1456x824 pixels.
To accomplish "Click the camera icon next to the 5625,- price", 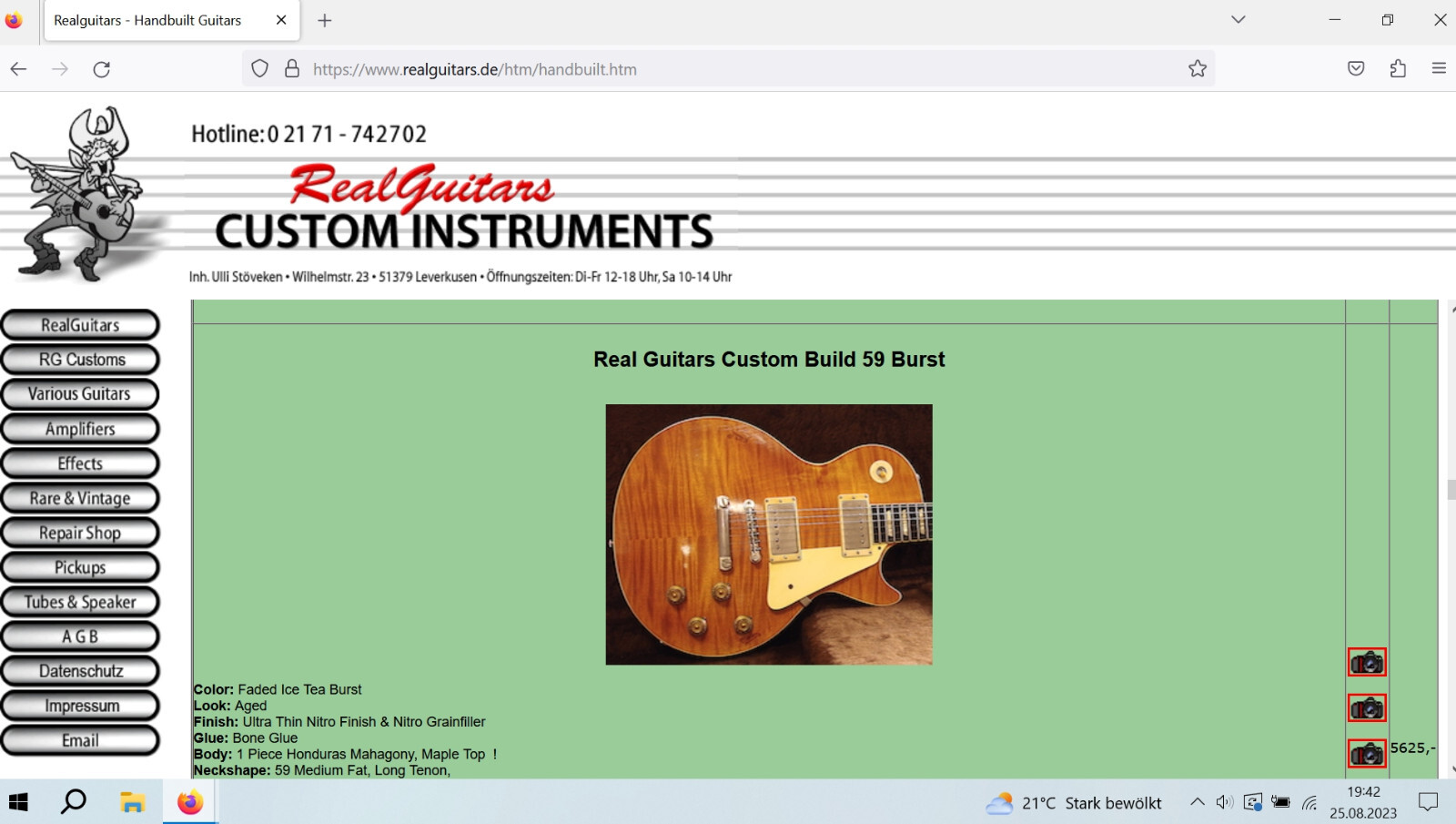I will pos(1367,753).
